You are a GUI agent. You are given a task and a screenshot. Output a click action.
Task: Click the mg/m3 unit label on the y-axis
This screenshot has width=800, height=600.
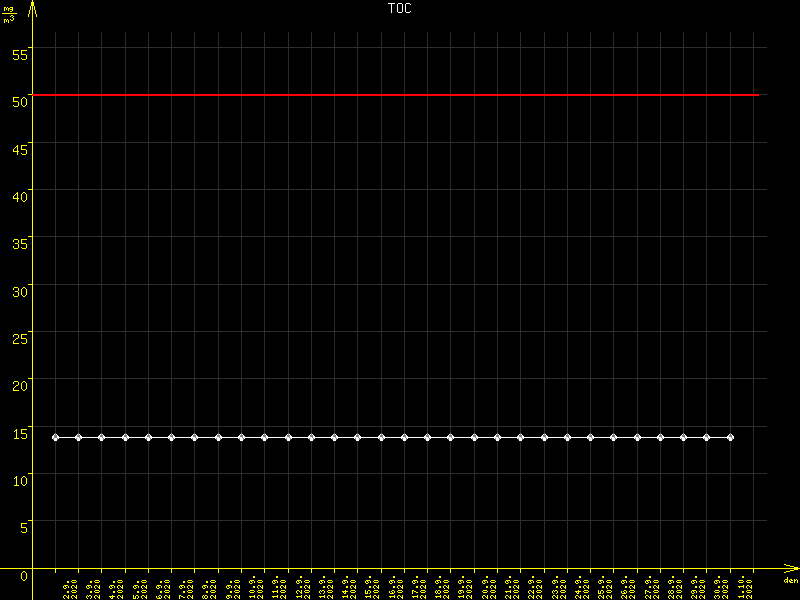point(9,13)
